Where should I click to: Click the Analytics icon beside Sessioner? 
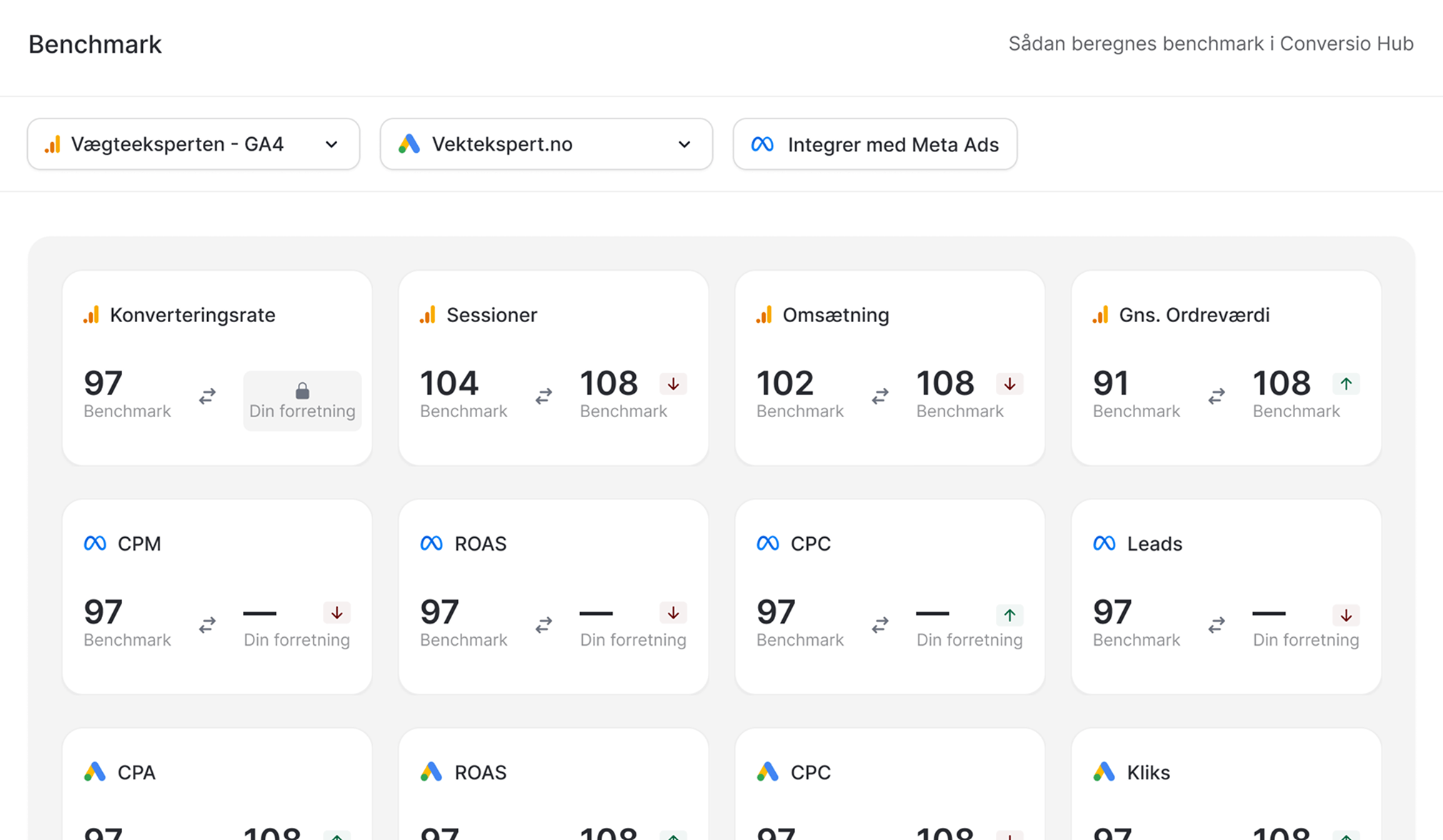pos(428,315)
